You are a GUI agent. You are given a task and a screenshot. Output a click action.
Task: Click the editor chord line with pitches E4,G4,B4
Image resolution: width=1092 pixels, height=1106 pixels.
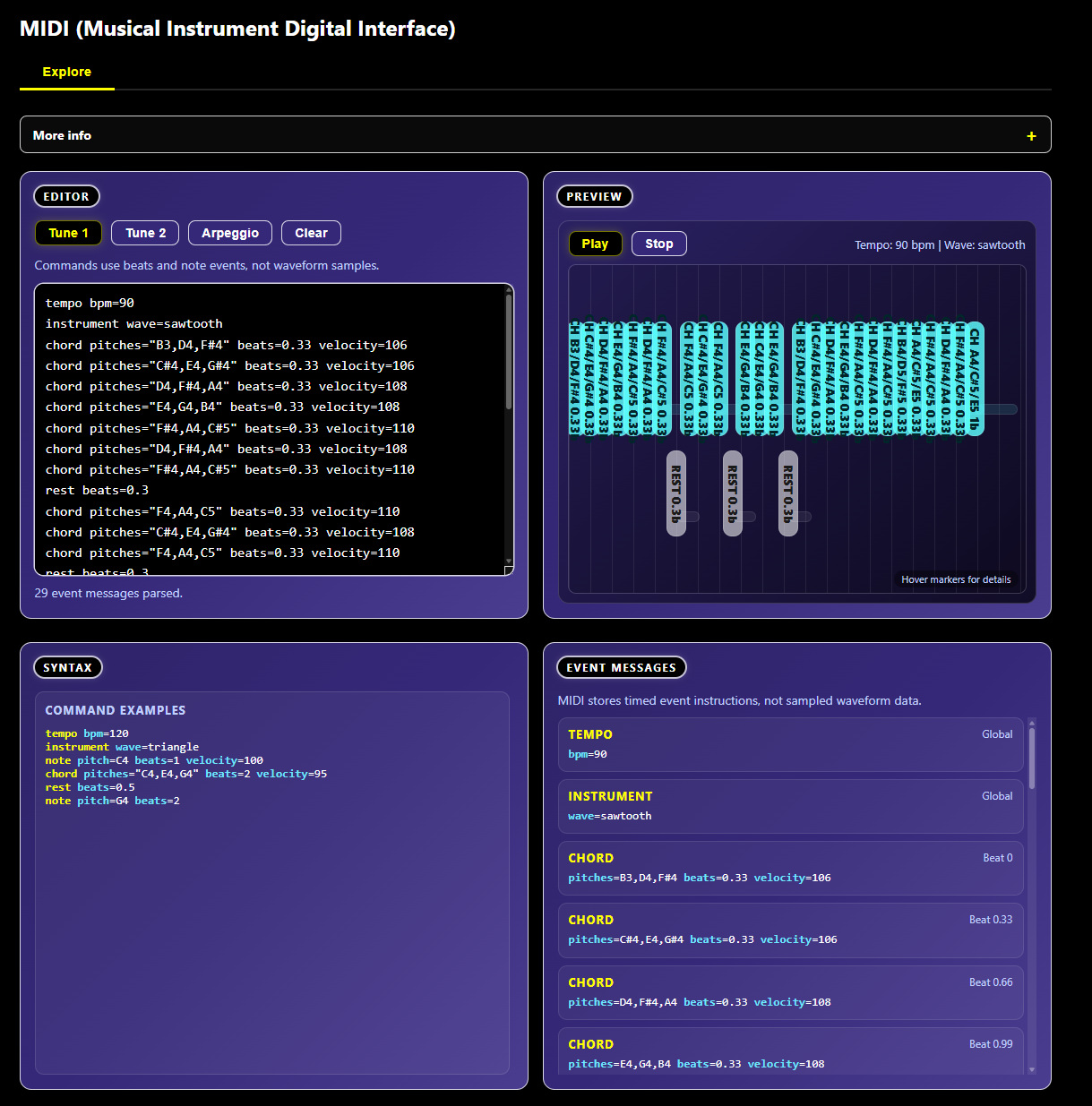point(223,407)
